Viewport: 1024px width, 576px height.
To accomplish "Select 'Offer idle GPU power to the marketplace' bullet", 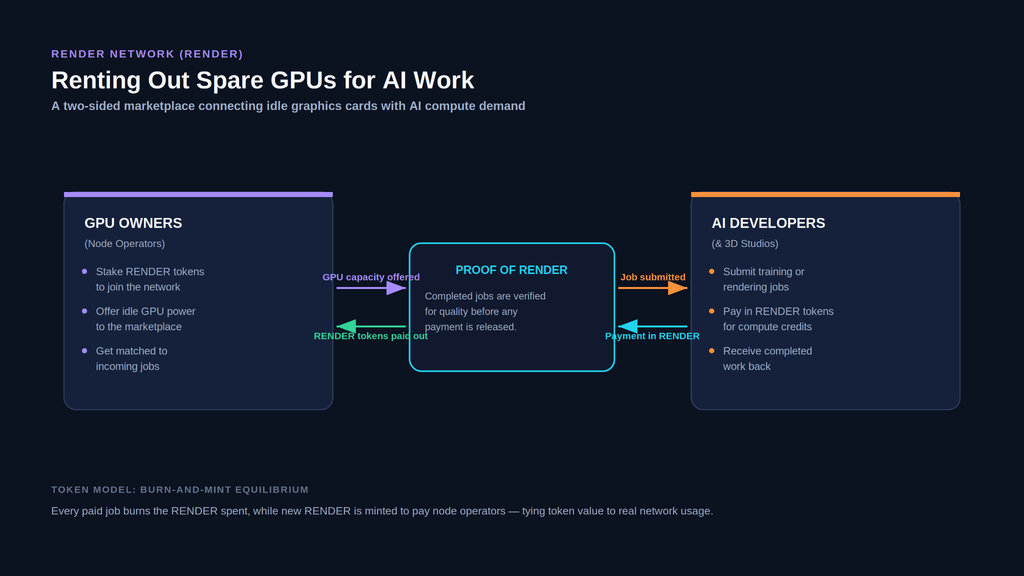I will point(138,319).
